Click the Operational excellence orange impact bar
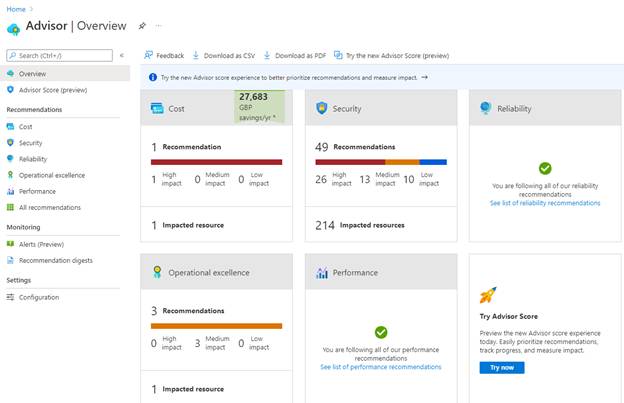 pos(216,326)
